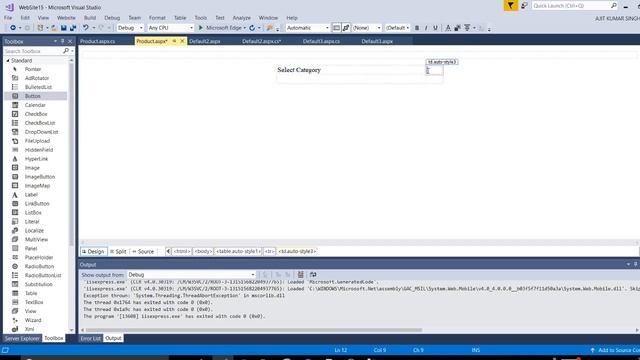Screen dimensions: 640x360
Task: Click the Background Color icon
Action: coord(458,28)
